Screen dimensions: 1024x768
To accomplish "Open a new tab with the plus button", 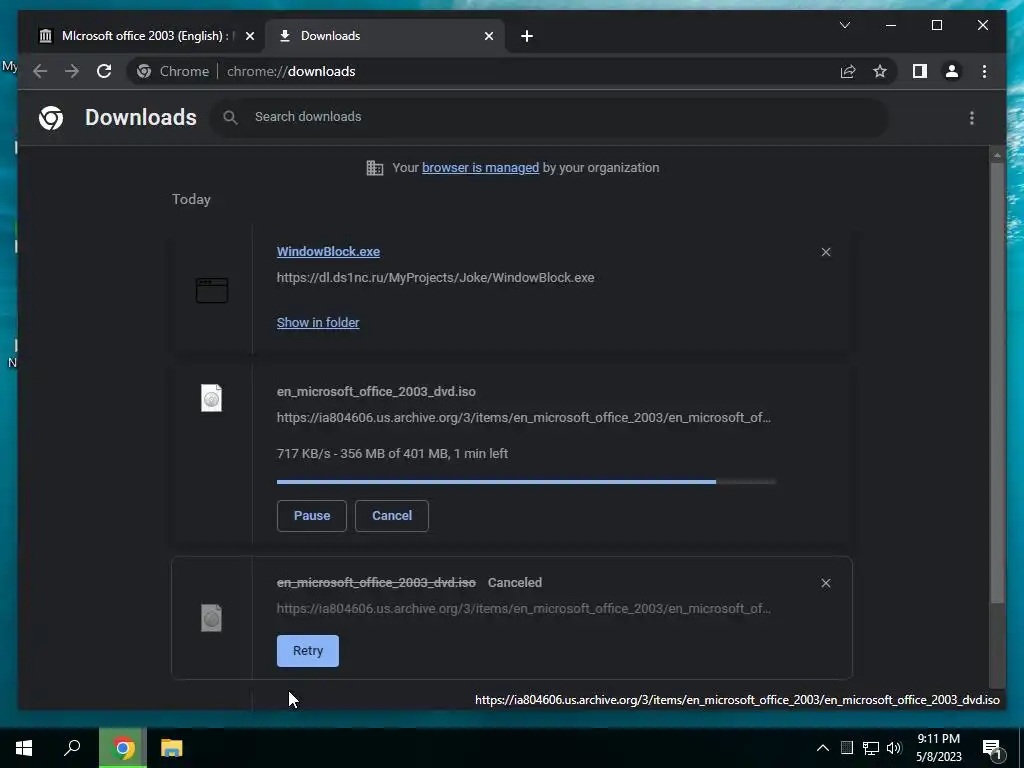I will [527, 36].
